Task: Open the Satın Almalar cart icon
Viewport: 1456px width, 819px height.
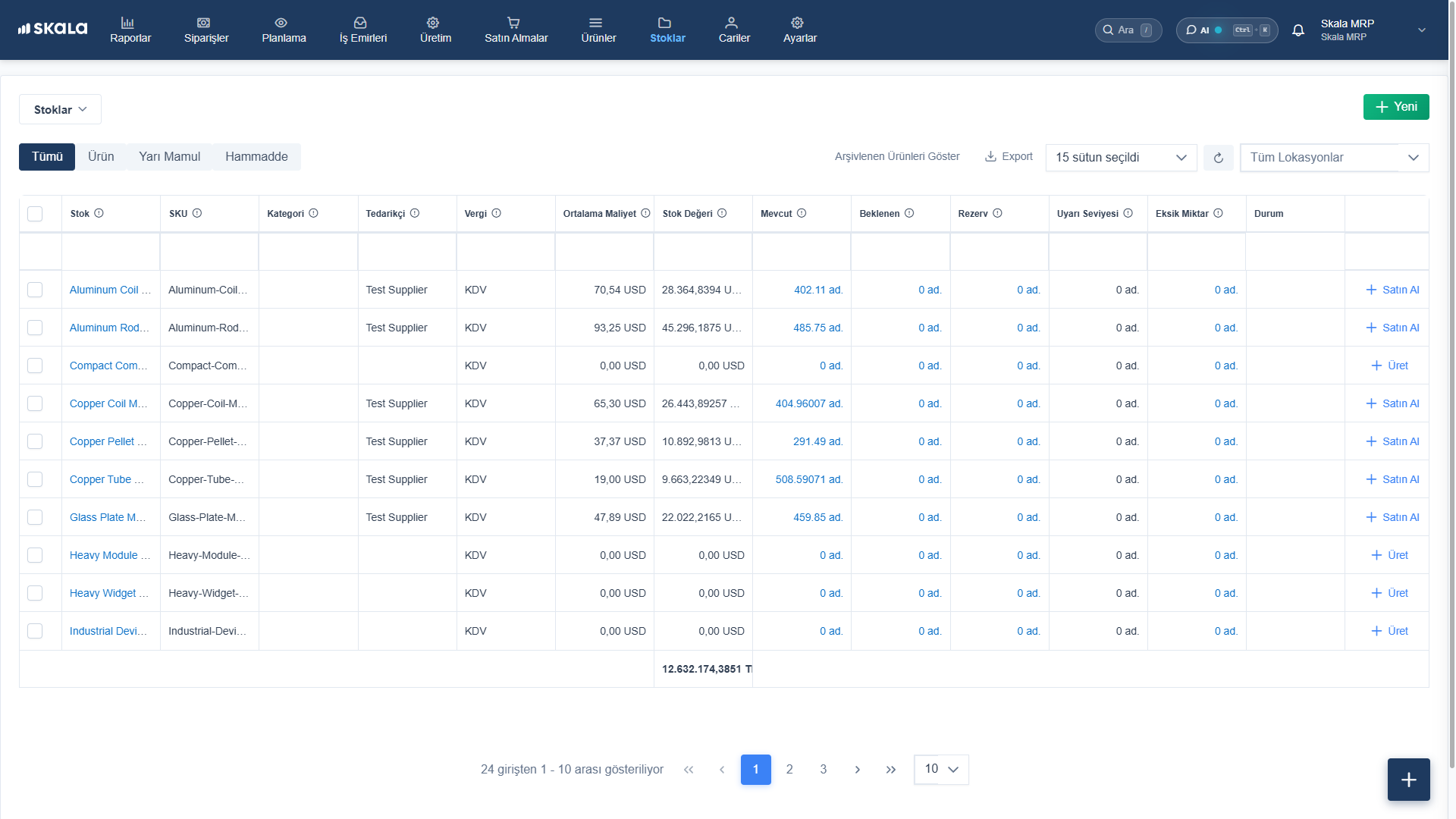Action: [x=513, y=23]
